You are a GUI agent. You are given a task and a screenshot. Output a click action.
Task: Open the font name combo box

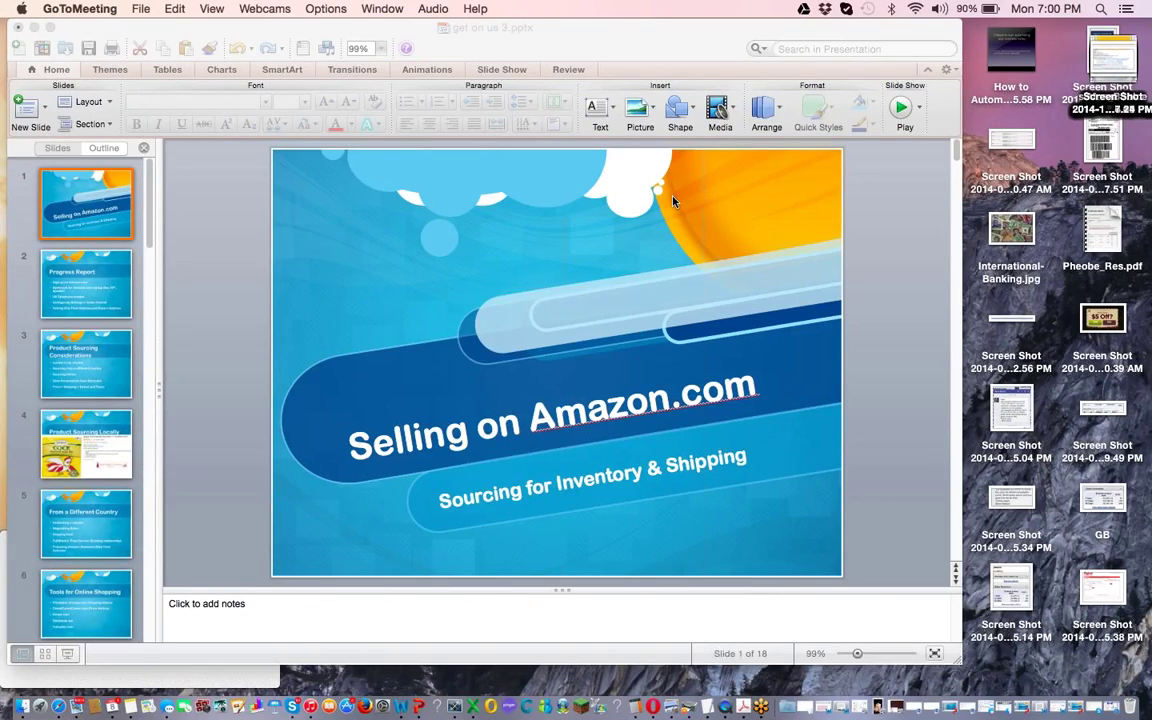coord(198,101)
